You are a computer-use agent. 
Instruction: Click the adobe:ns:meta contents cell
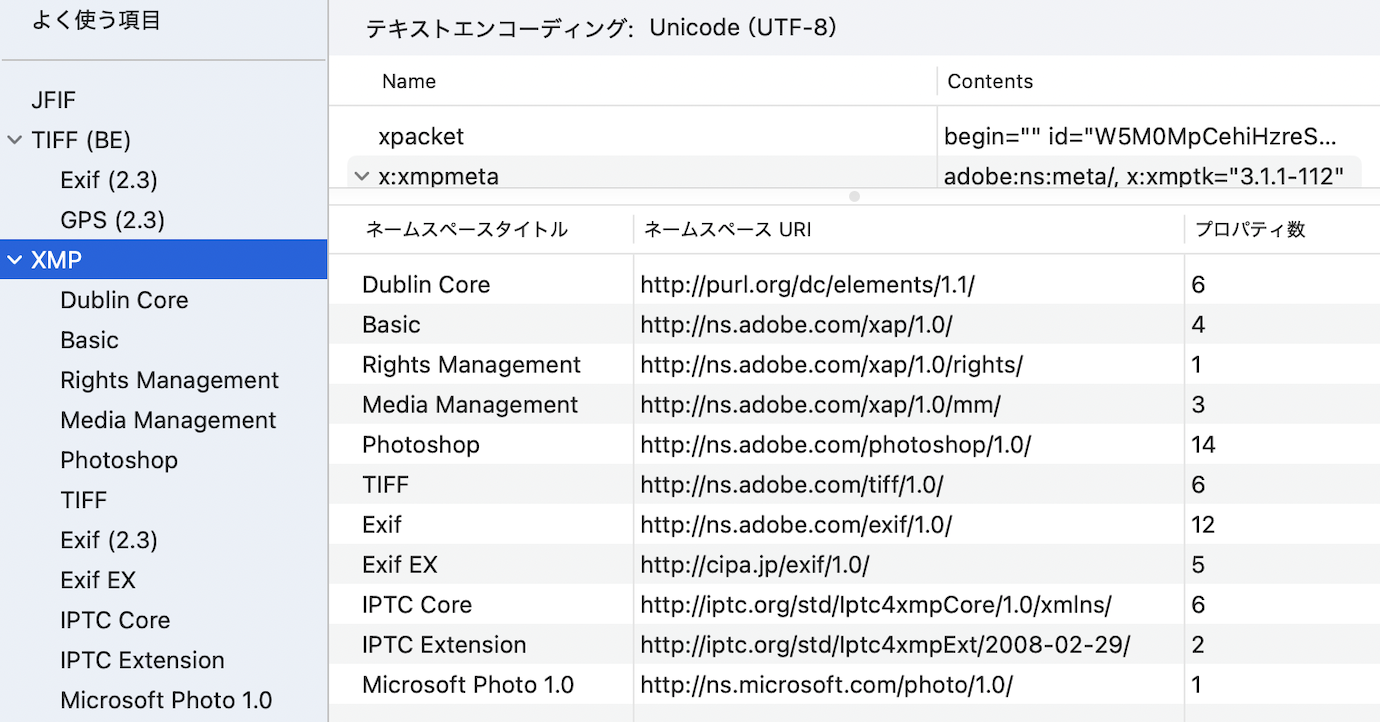(x=1143, y=177)
